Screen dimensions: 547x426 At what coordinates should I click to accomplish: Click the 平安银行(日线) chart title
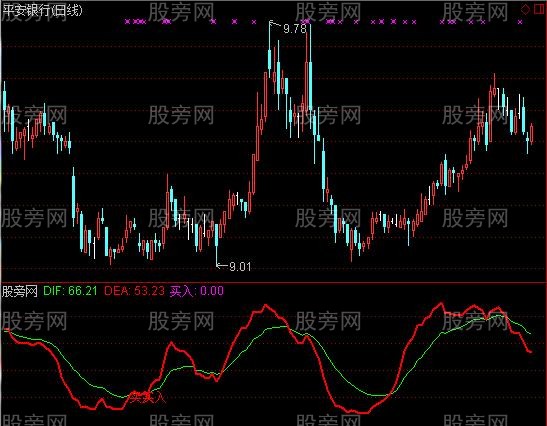43,10
